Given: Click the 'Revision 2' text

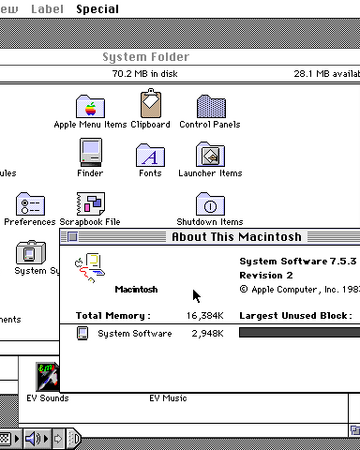Looking at the screenshot, I should pyautogui.click(x=266, y=275).
